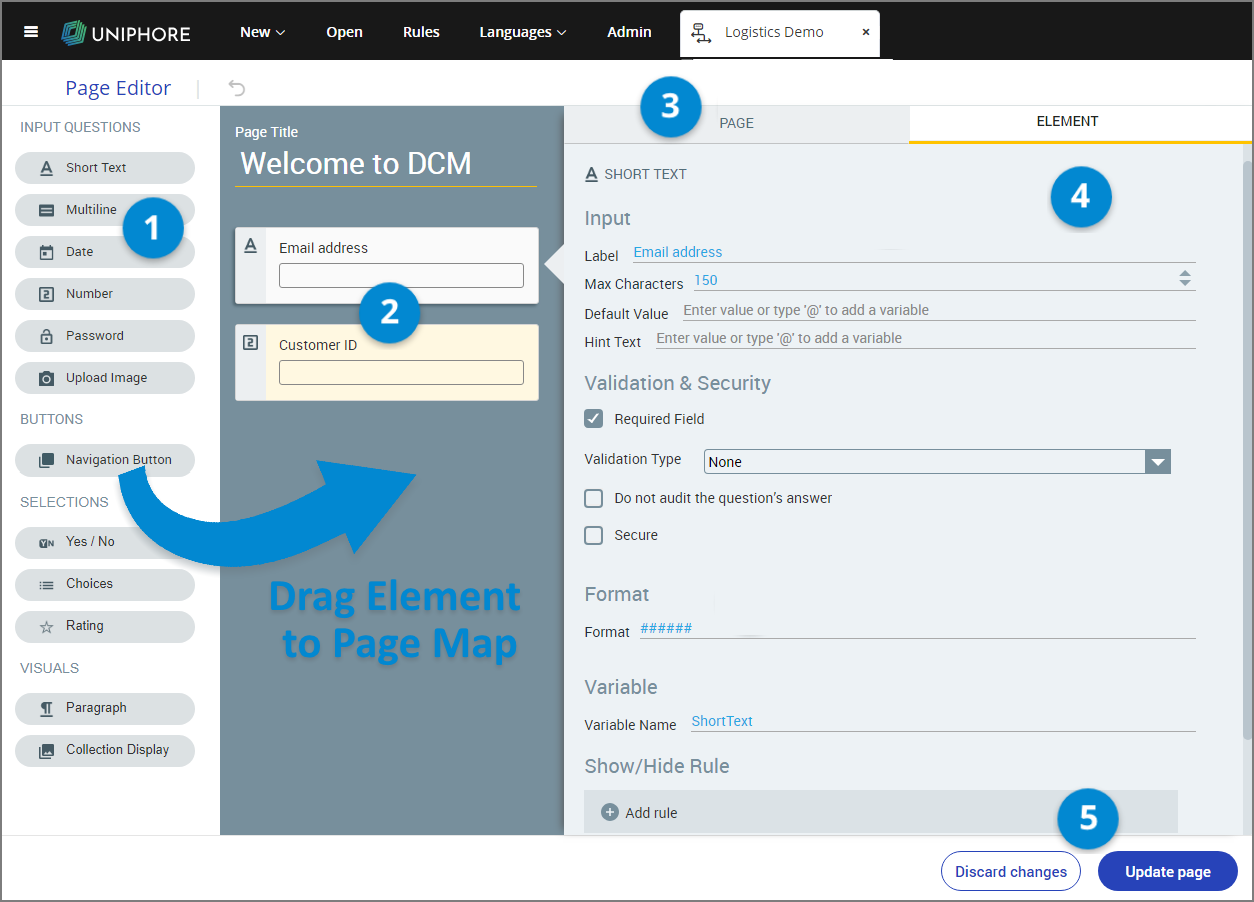Click the undo arrow icon
Image resolution: width=1254 pixels, height=902 pixels.
(237, 88)
